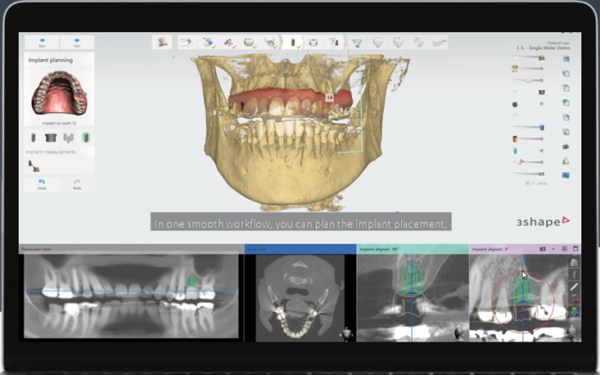Select the top view cube icon
Viewport: 600px width, 375px height.
point(566,59)
